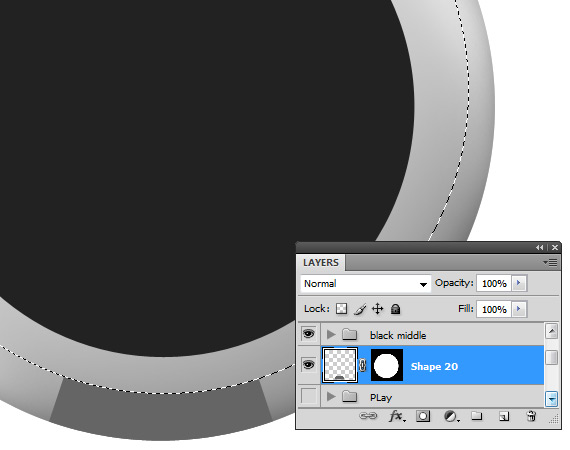Image resolution: width=570 pixels, height=450 pixels.
Task: Click black middle group folder icon
Action: click(350, 334)
